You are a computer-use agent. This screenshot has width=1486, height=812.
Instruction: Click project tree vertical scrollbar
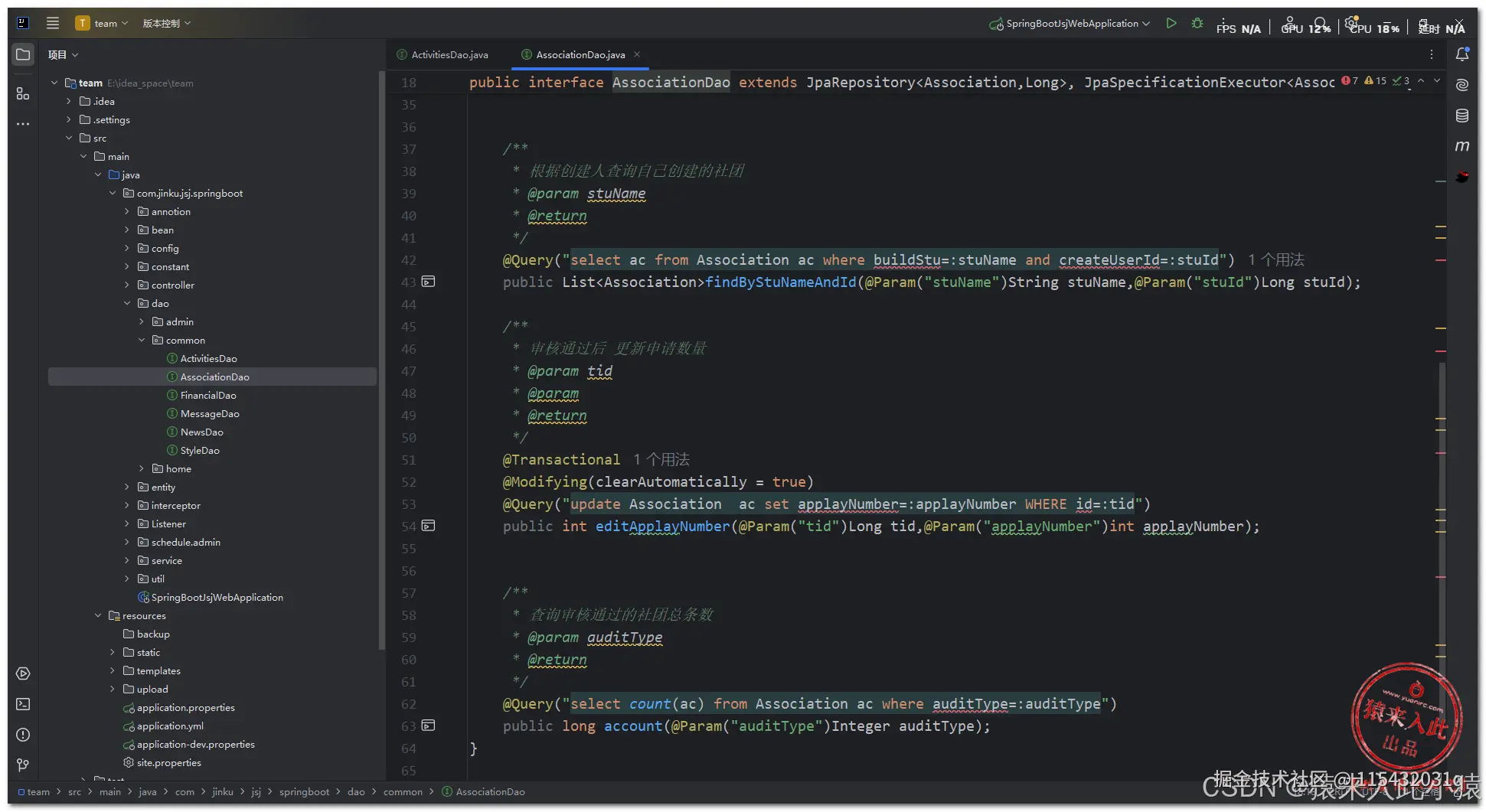click(x=381, y=360)
